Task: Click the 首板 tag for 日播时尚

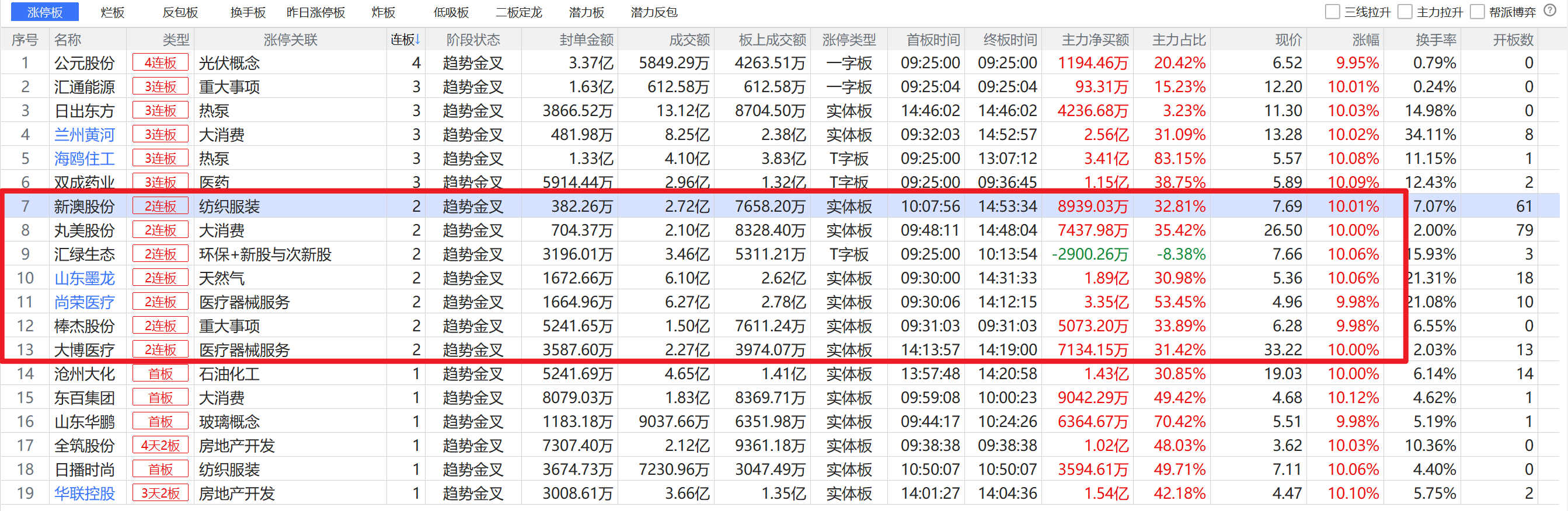Action: click(161, 470)
